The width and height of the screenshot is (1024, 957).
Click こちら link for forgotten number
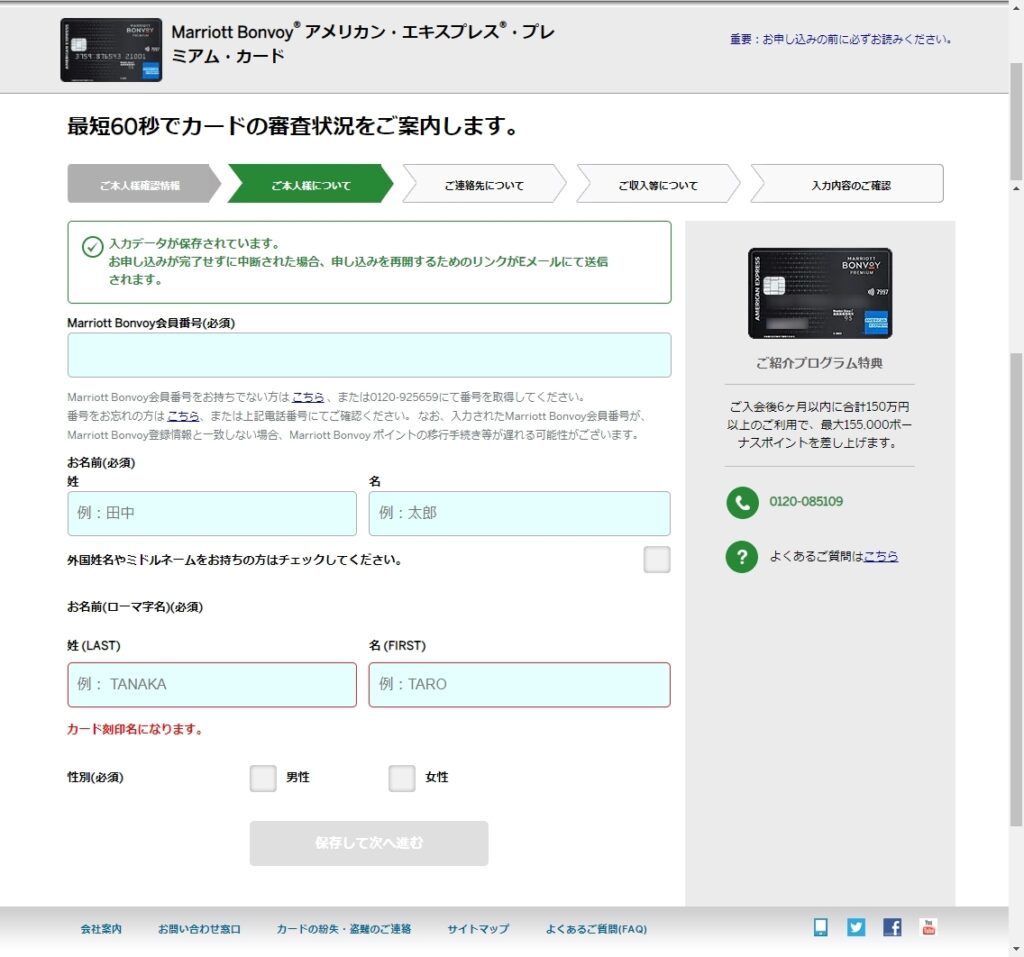(183, 415)
